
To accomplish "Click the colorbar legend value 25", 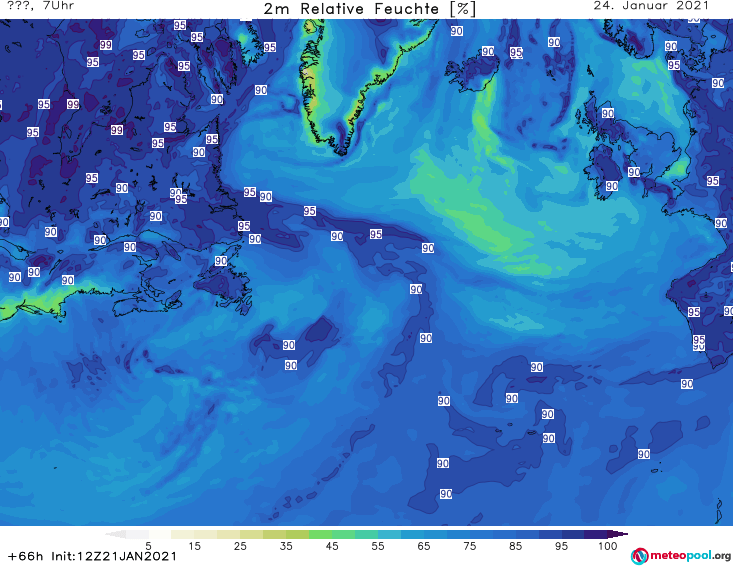I will (240, 546).
